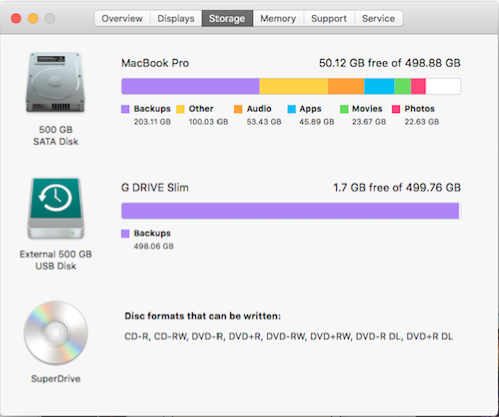
Task: Click the MacBook Pro volume name
Action: click(155, 63)
